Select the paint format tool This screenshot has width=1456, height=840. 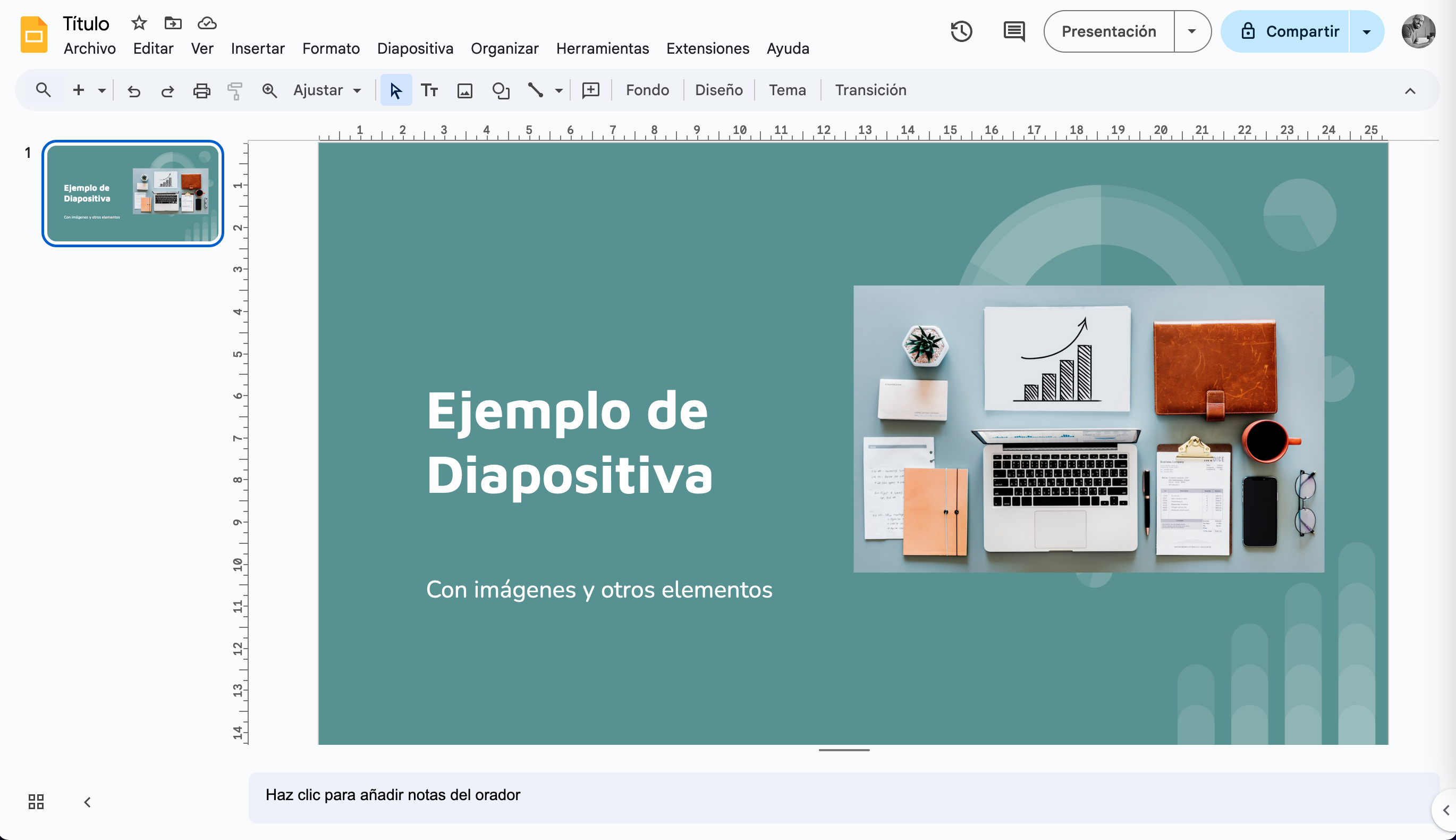tap(235, 90)
